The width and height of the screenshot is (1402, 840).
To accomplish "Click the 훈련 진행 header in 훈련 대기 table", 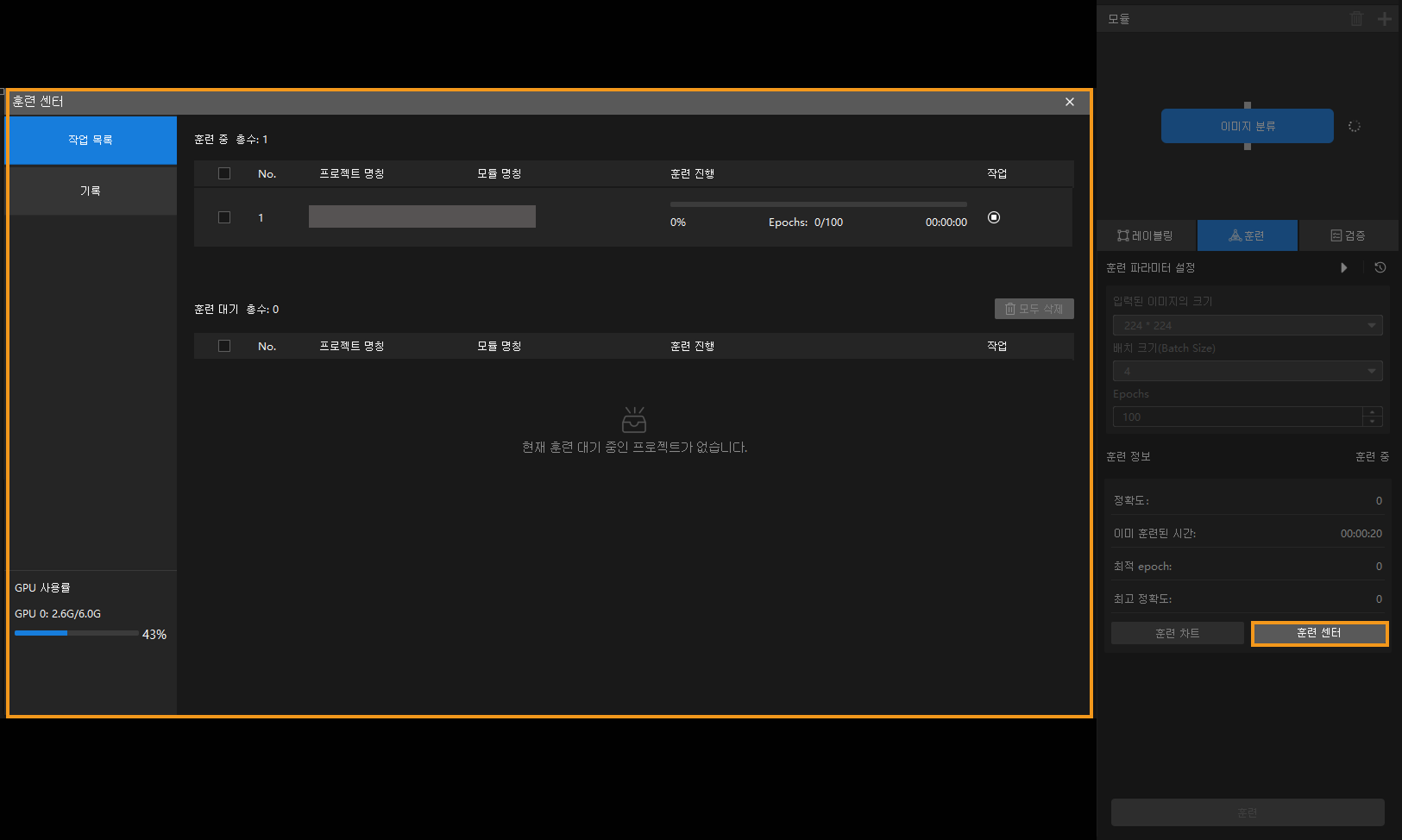I will (x=693, y=346).
